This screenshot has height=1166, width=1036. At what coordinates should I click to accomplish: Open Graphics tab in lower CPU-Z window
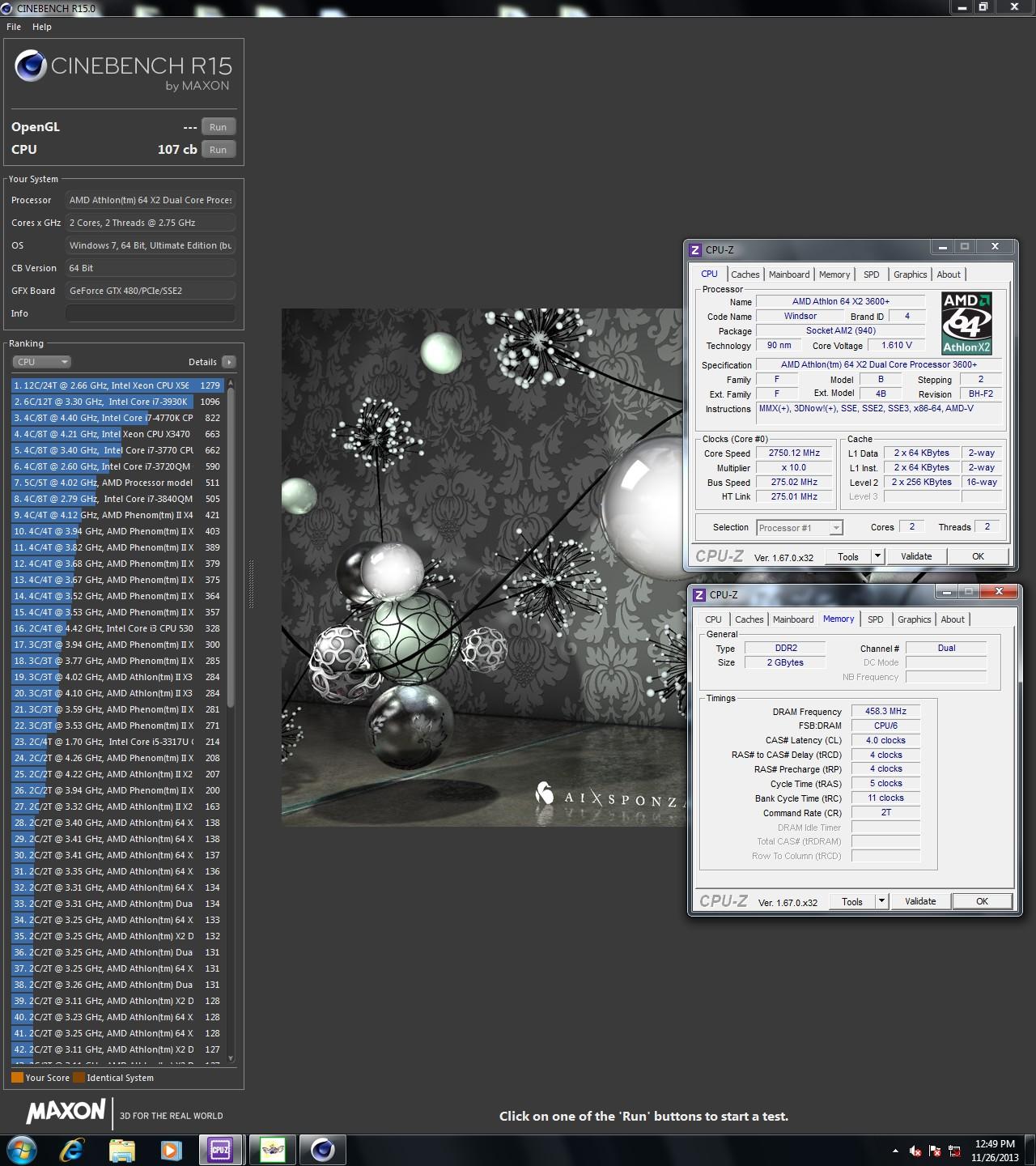tap(915, 619)
